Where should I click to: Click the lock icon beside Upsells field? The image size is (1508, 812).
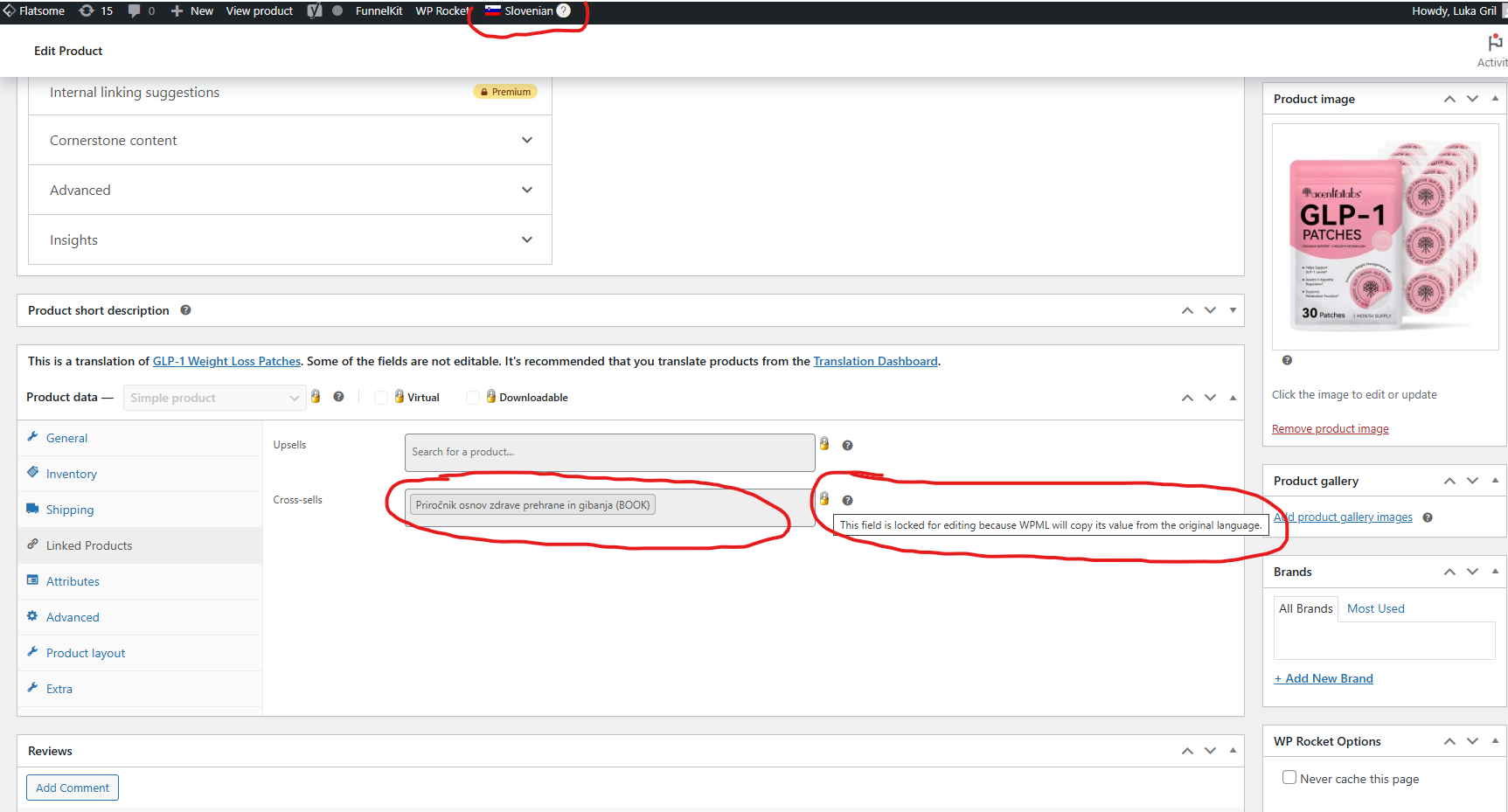[x=824, y=444]
